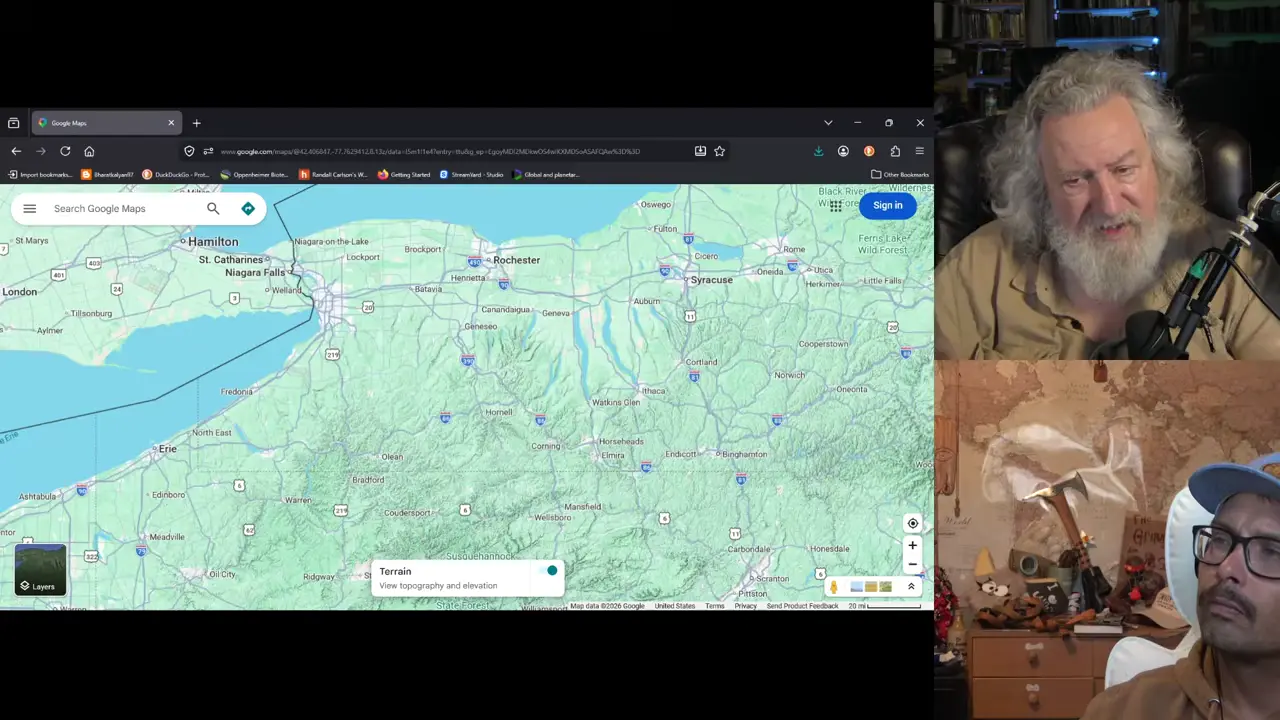
Task: Open Directions from the Maps search box
Action: click(x=248, y=208)
